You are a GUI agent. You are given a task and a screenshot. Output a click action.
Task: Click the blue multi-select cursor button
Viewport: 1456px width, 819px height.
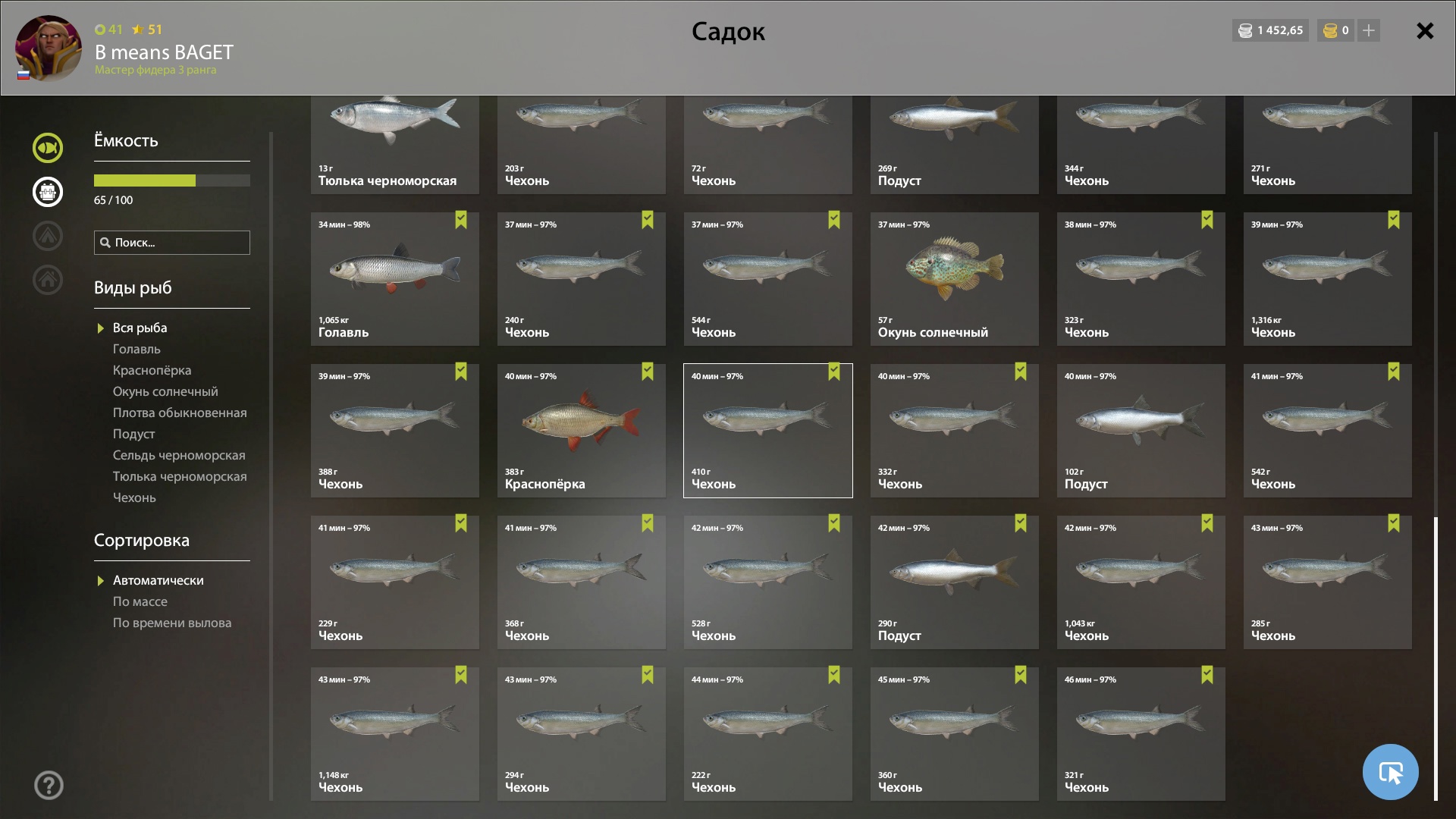coord(1390,772)
